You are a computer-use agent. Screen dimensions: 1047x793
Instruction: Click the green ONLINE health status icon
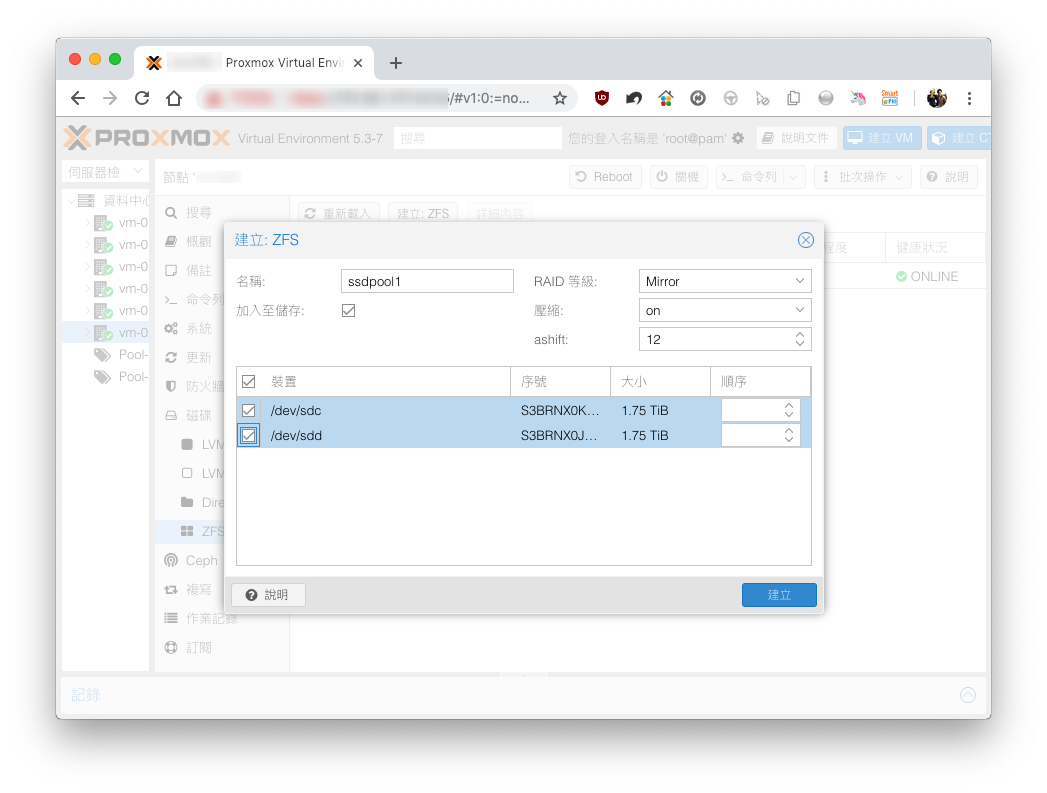(x=901, y=276)
